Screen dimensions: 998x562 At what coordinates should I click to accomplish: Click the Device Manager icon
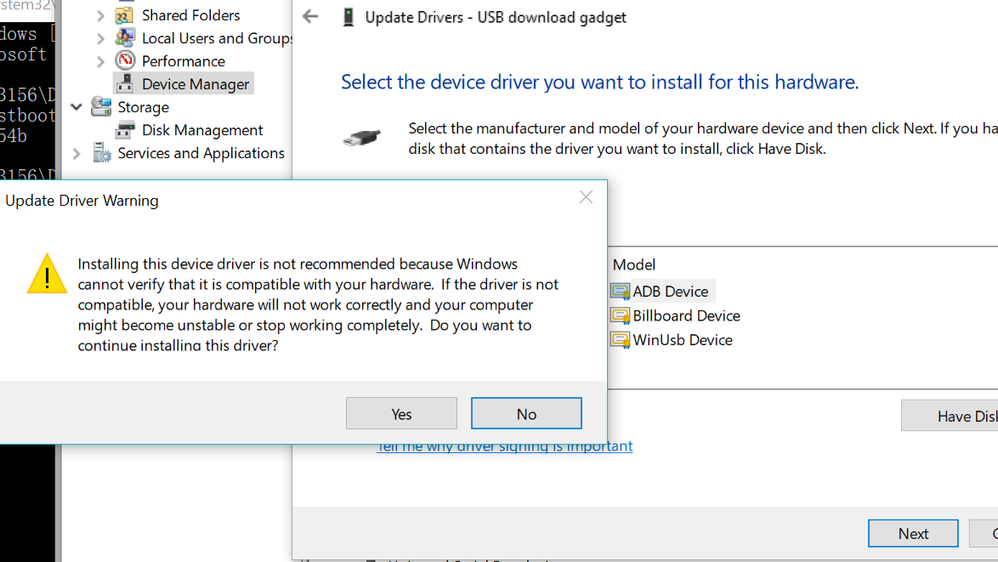click(125, 83)
